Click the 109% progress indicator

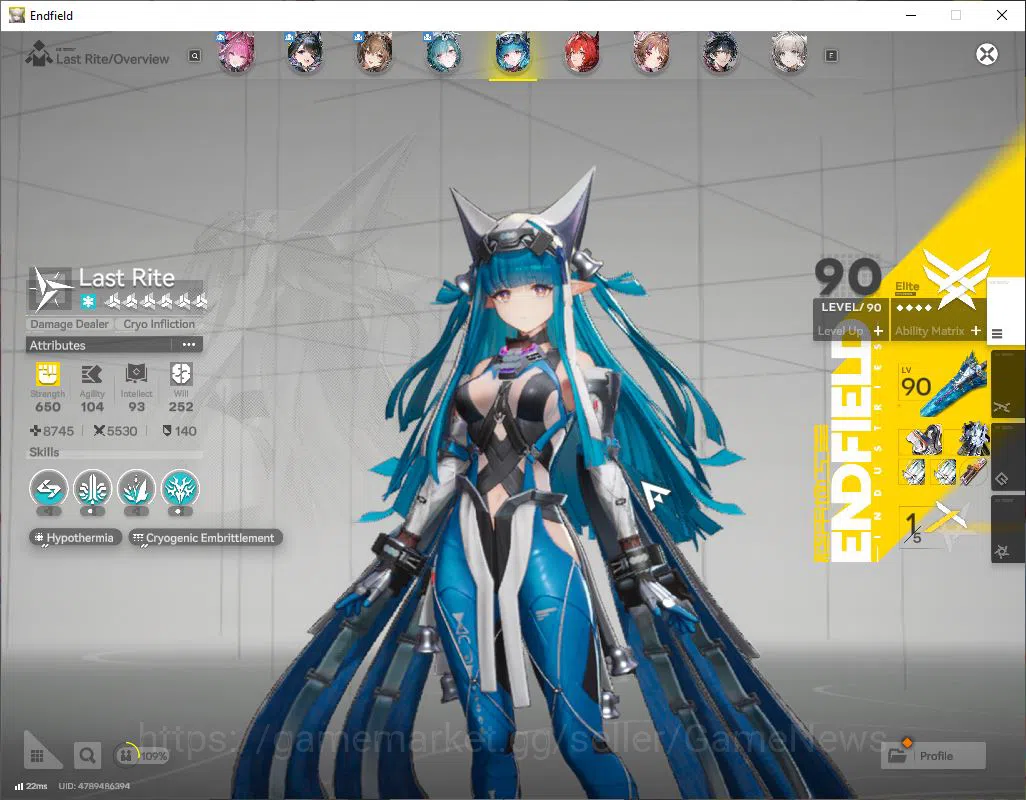141,756
